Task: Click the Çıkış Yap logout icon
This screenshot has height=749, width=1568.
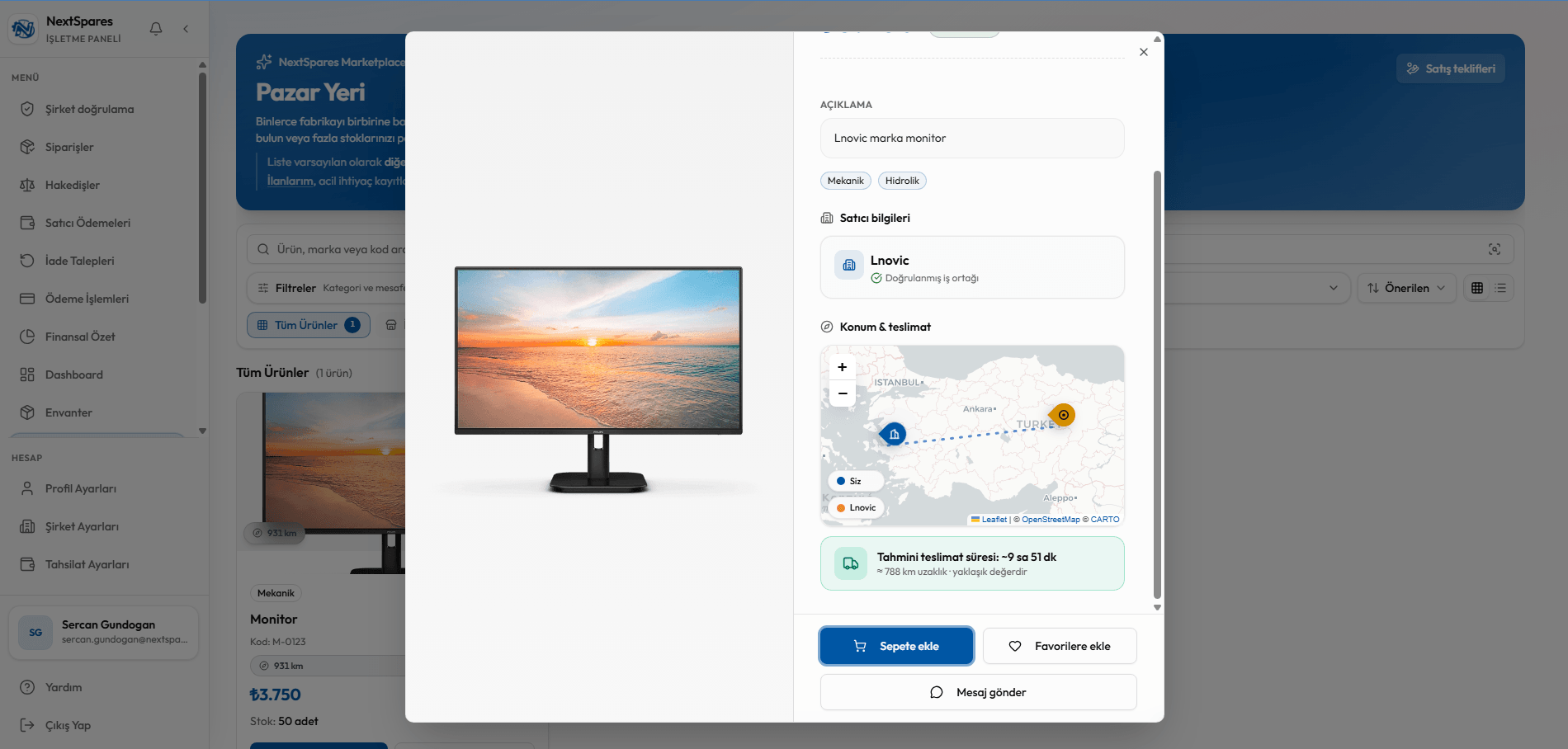Action: [x=27, y=725]
